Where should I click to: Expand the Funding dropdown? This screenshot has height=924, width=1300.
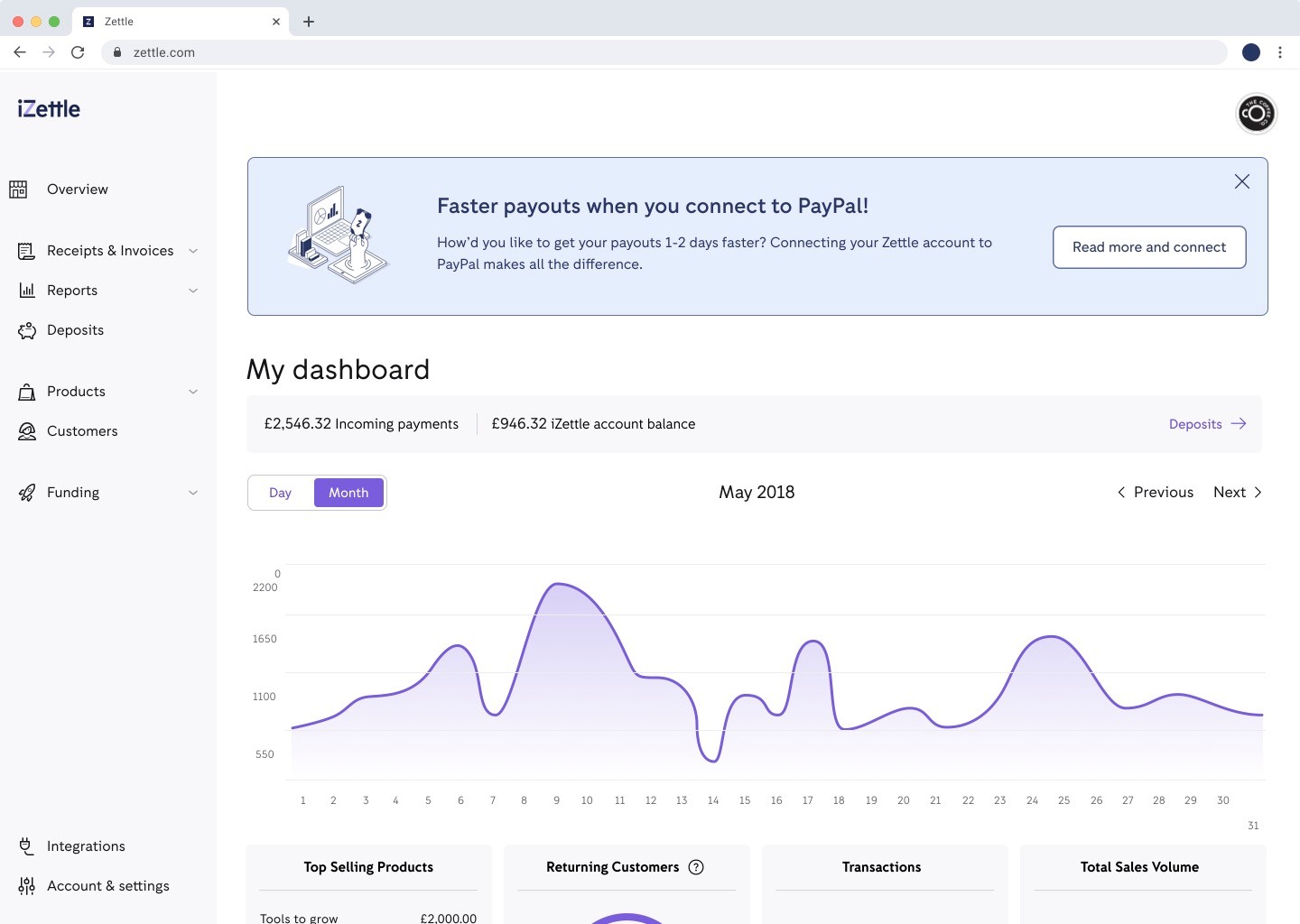pos(193,493)
